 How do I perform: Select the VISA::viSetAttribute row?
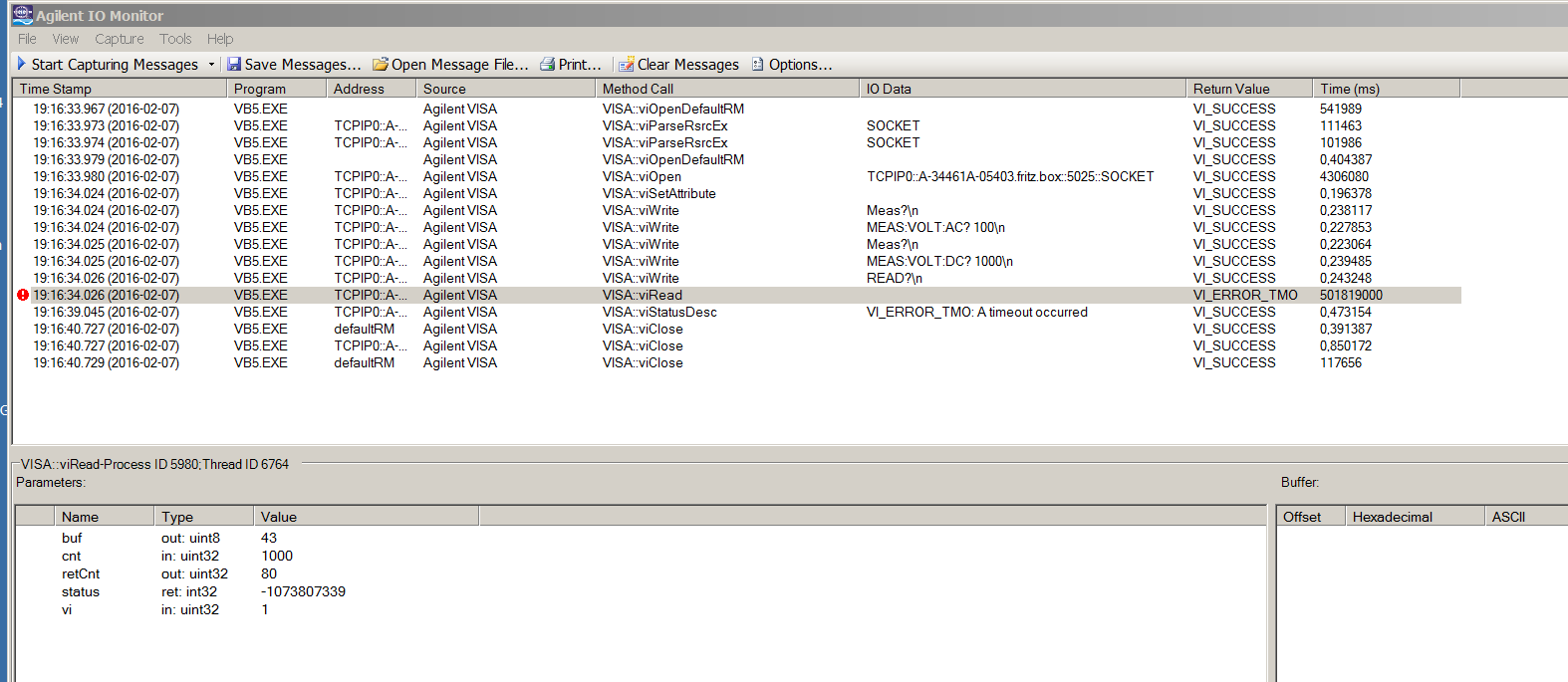coord(737,193)
